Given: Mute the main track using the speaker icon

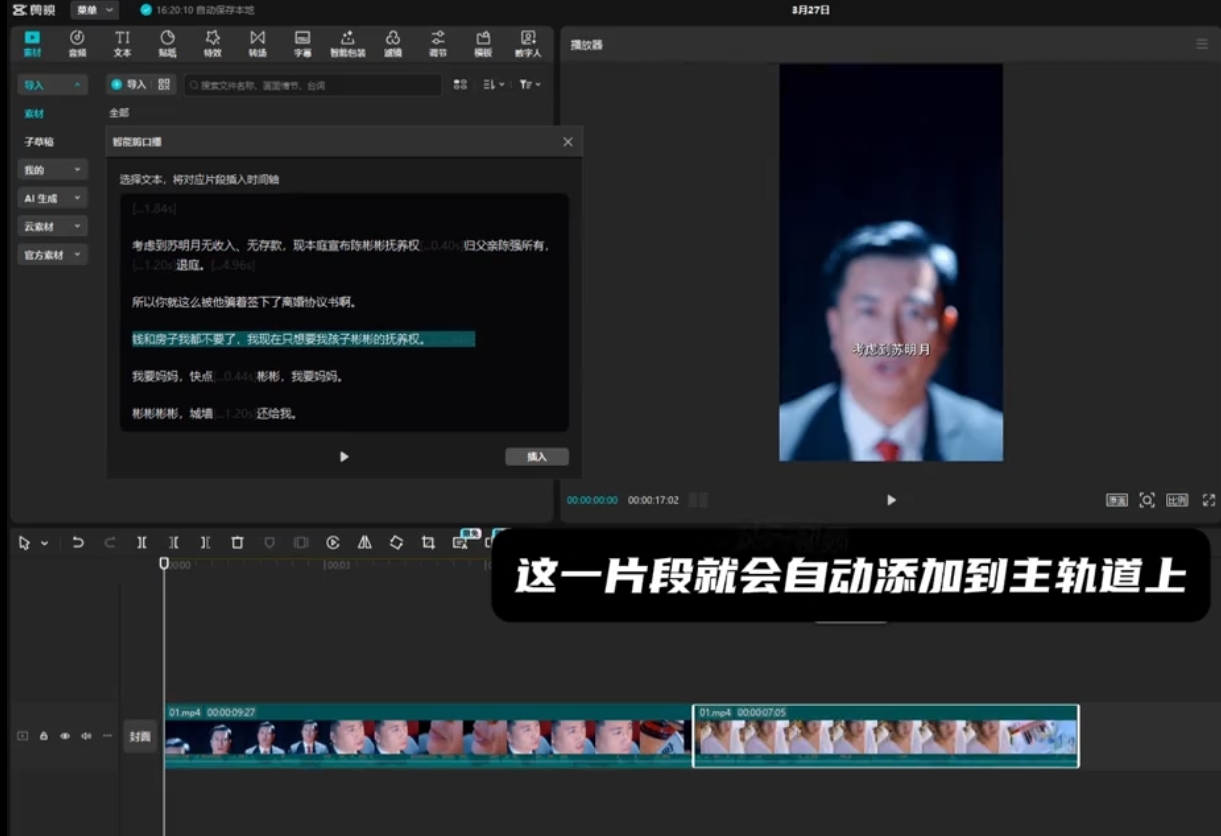Looking at the screenshot, I should 86,736.
